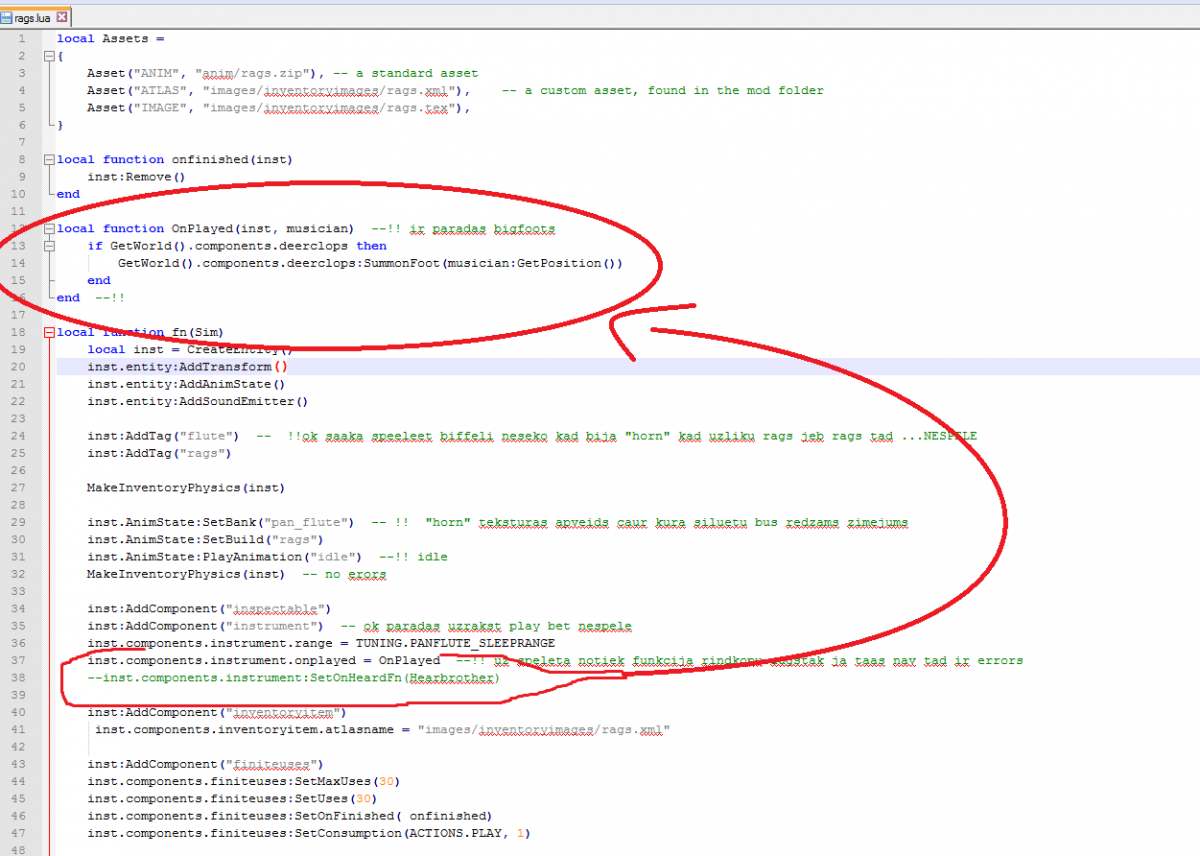The width and height of the screenshot is (1200, 856).
Task: Close the rags.lua tab
Action: tap(63, 17)
